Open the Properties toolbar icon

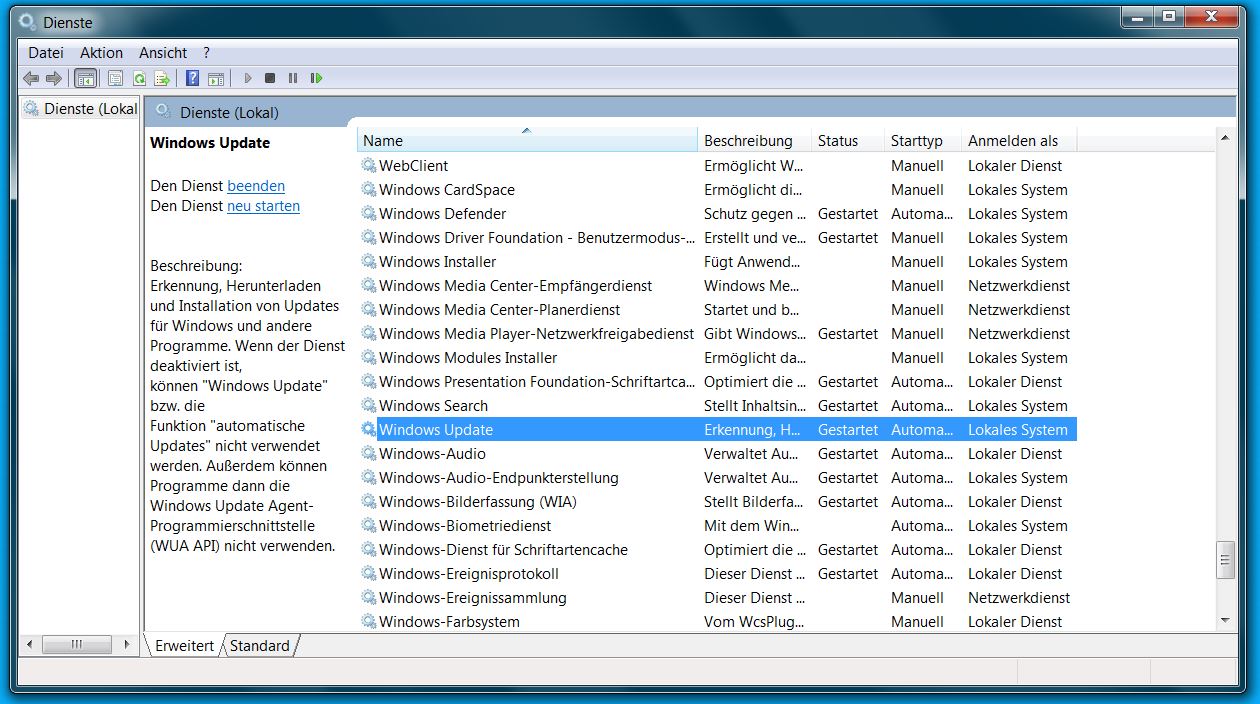(116, 78)
